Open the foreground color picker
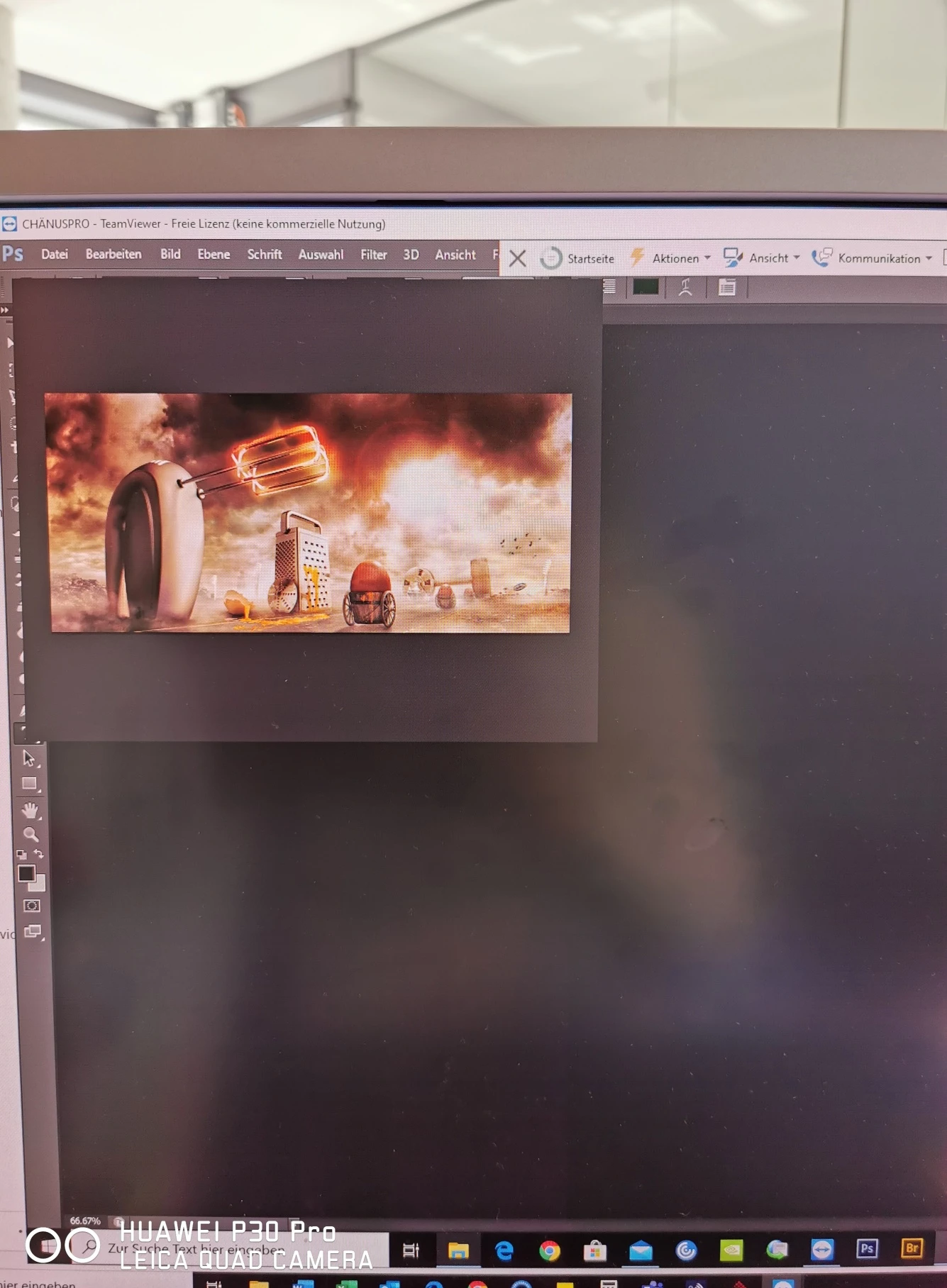947x1288 pixels. pyautogui.click(x=26, y=873)
